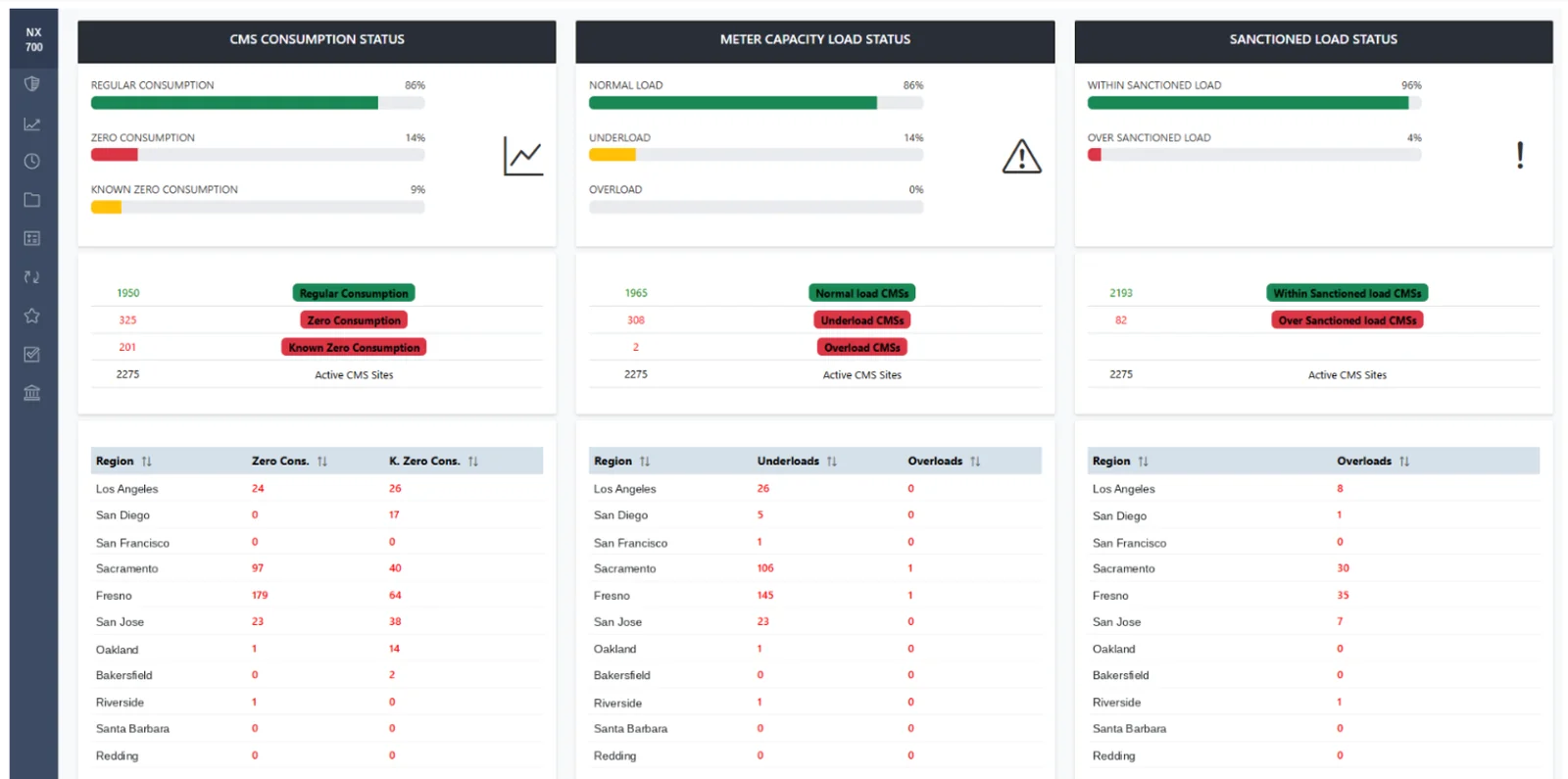1568x779 pixels.
Task: Open the bank building sidebar icon
Action: (x=32, y=393)
